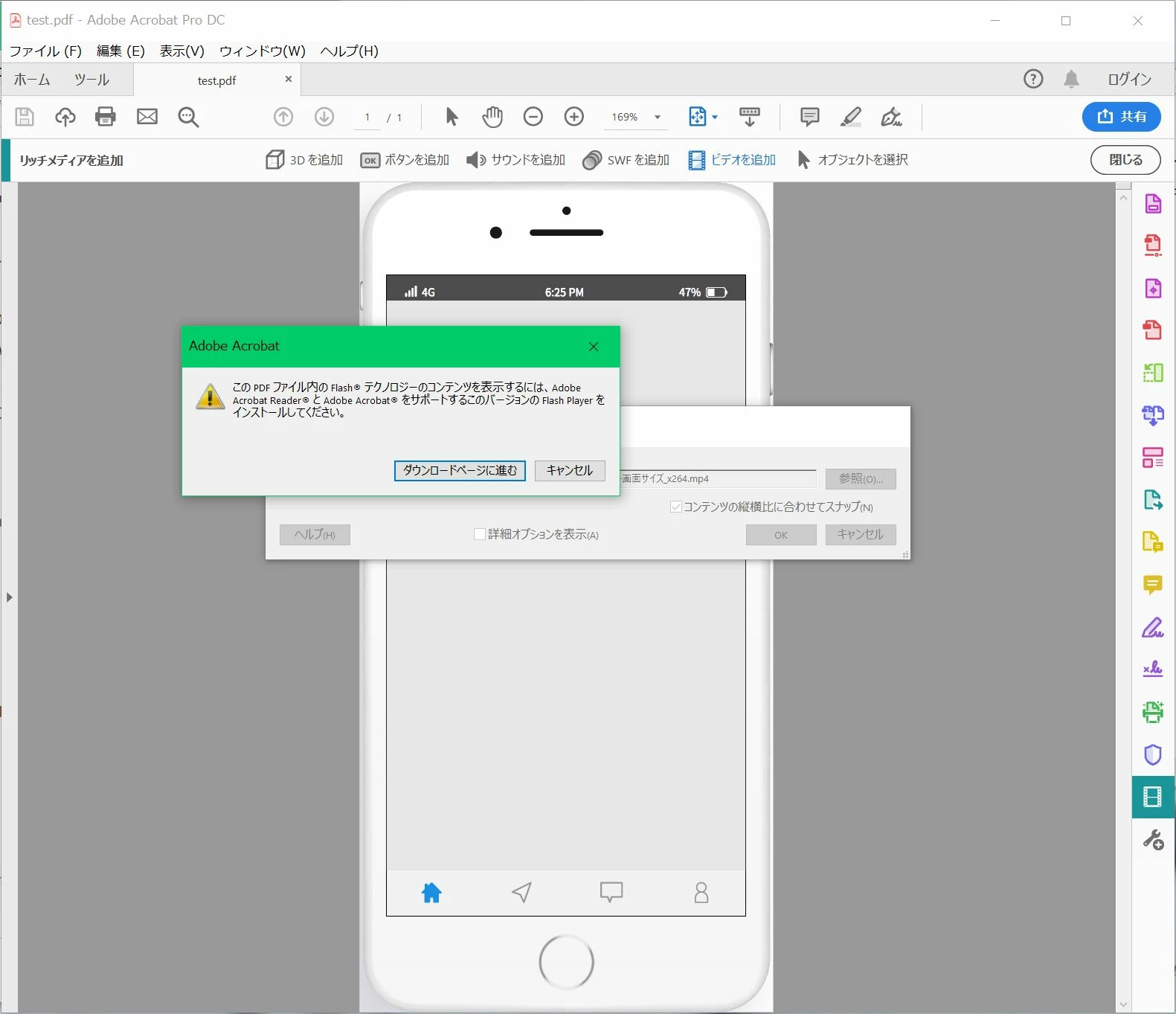Open the first purple document sidebar tool

(x=1153, y=203)
